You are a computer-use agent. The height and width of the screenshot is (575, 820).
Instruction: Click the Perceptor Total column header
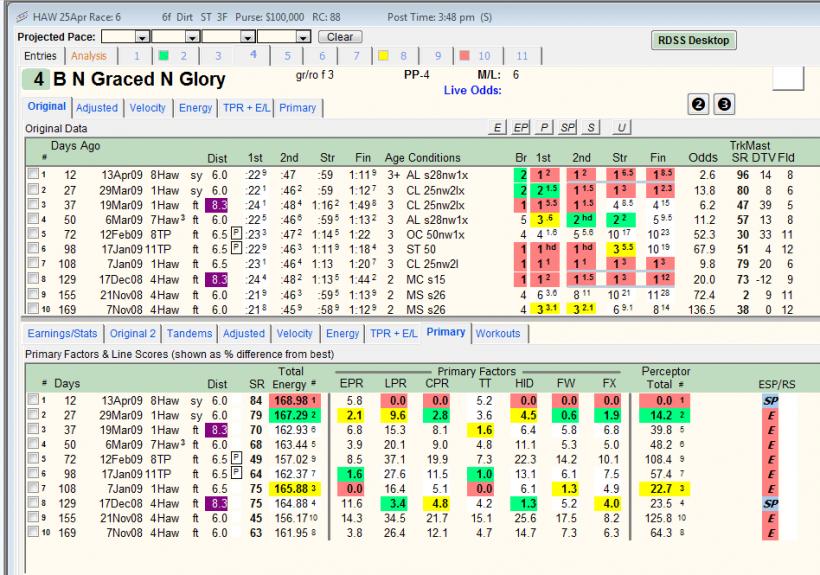pos(665,378)
